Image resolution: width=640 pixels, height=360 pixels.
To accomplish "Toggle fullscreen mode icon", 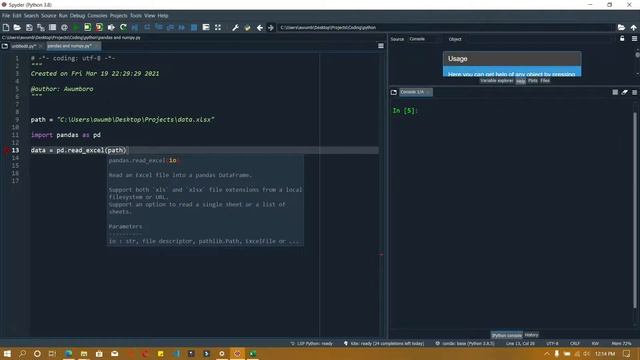I will click(x=218, y=27).
